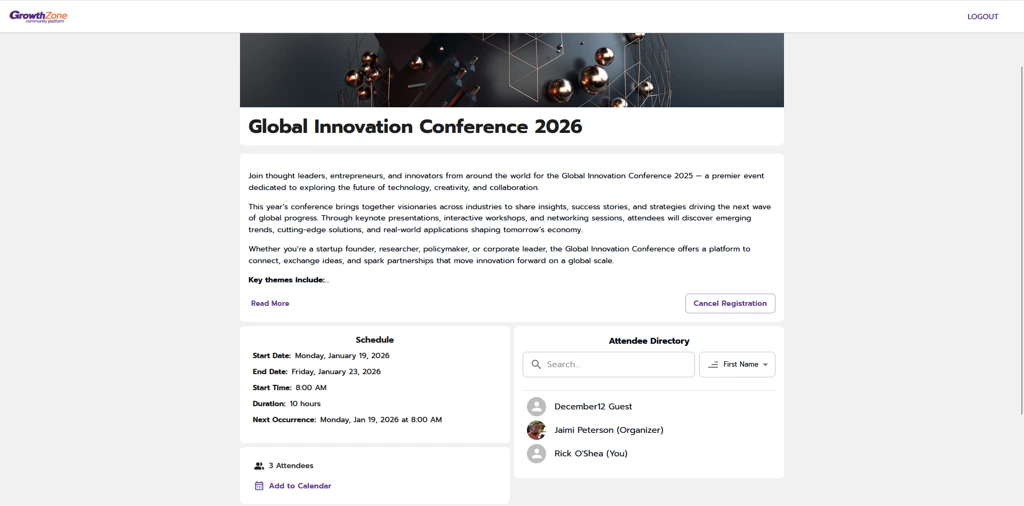Screen dimensions: 1024x506
Task: Open the First Name sort dropdown
Action: [738, 365]
